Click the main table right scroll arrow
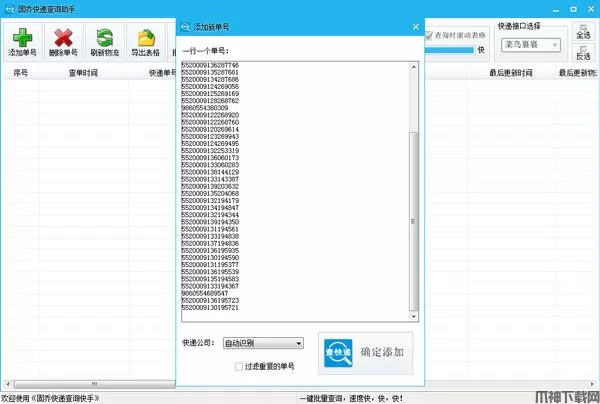 [592, 384]
